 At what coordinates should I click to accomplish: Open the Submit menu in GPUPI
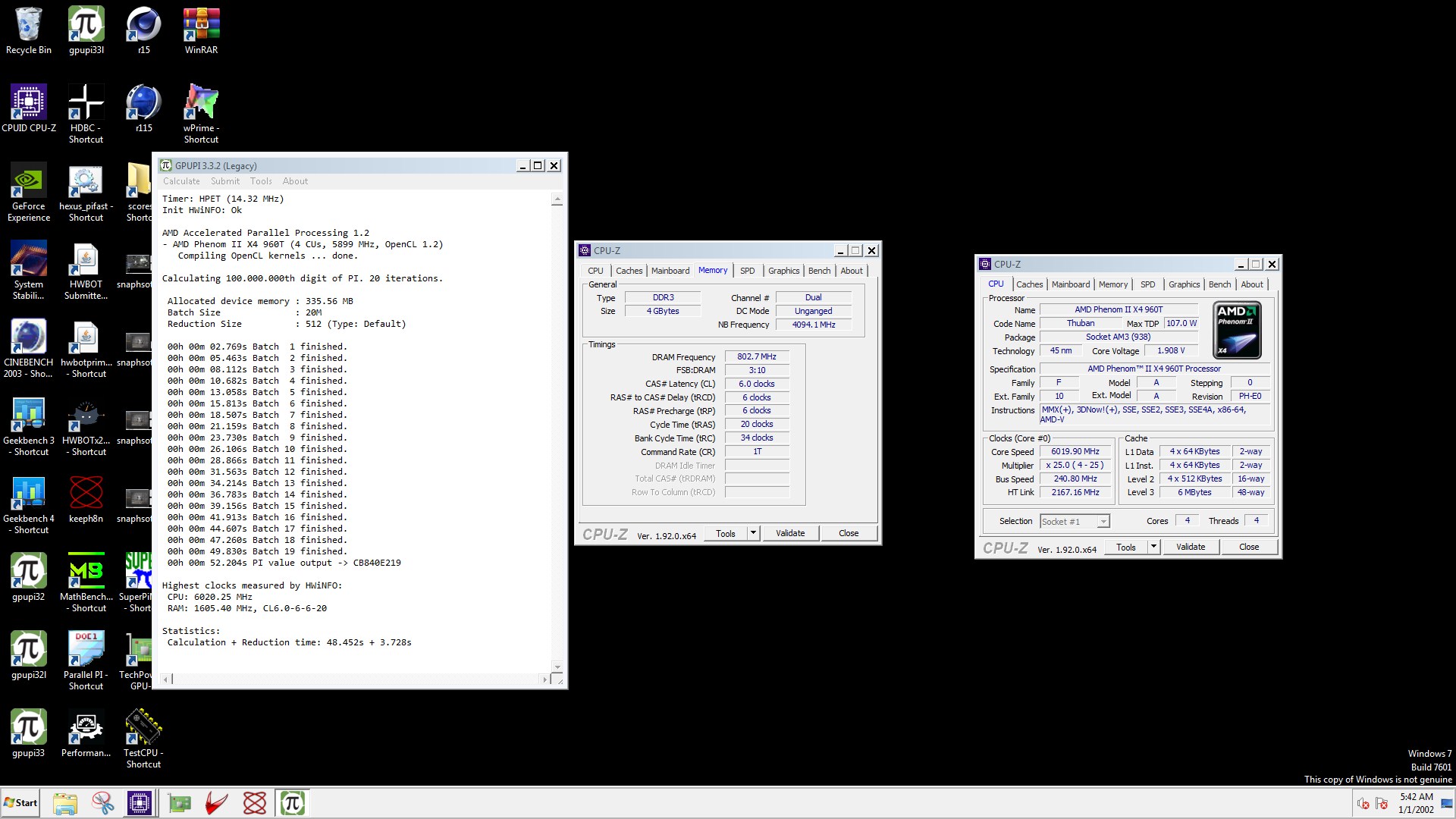click(x=225, y=181)
